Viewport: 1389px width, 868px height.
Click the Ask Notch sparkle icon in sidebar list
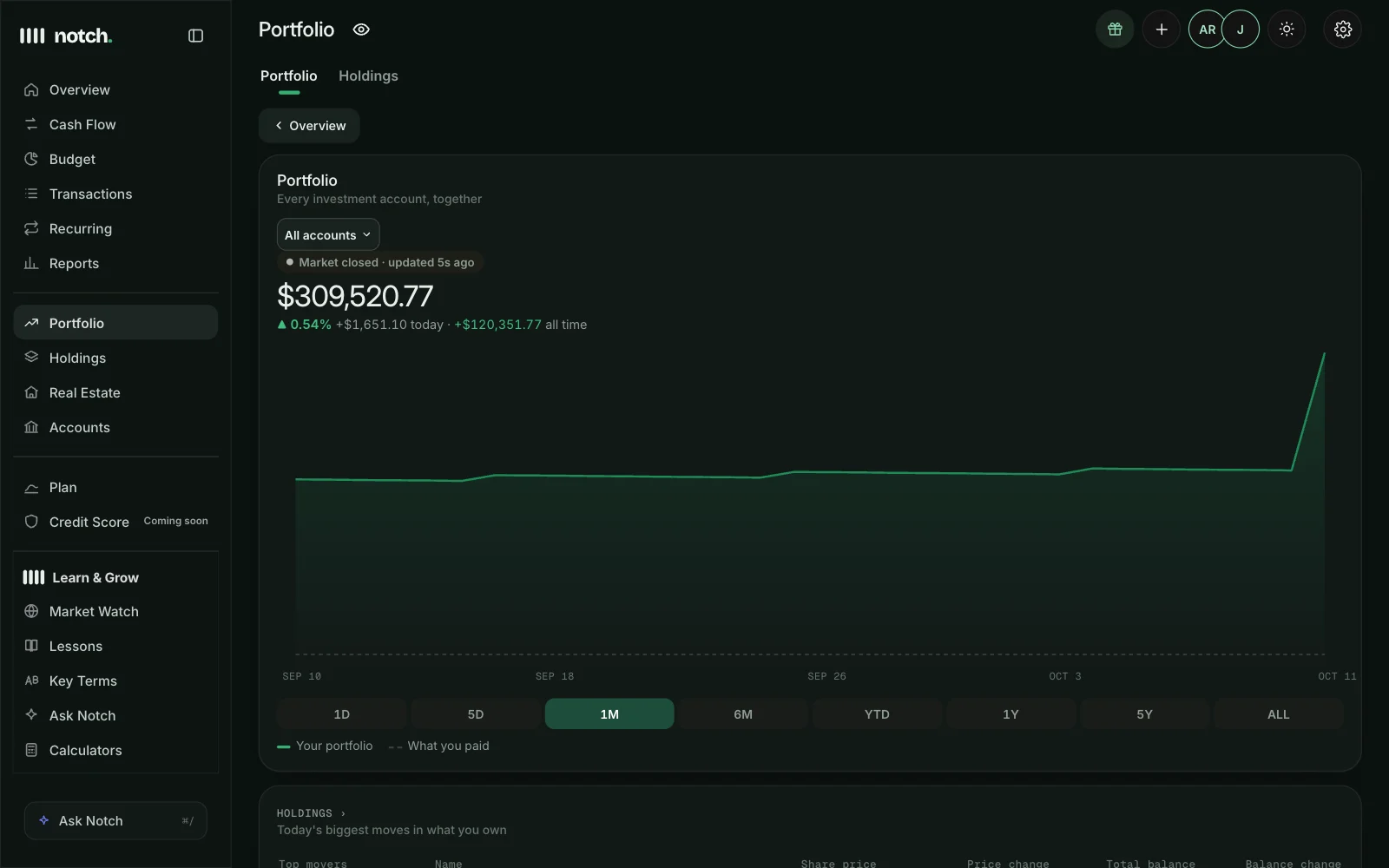31,715
